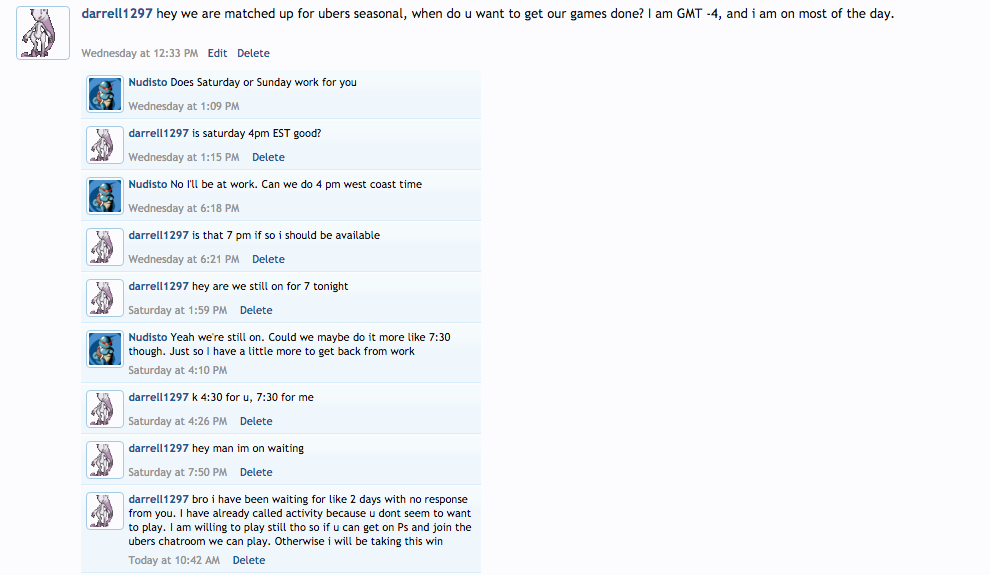The image size is (990, 575).
Task: Delete the comment posted Wednesday at 6:21 PM
Action: click(268, 259)
